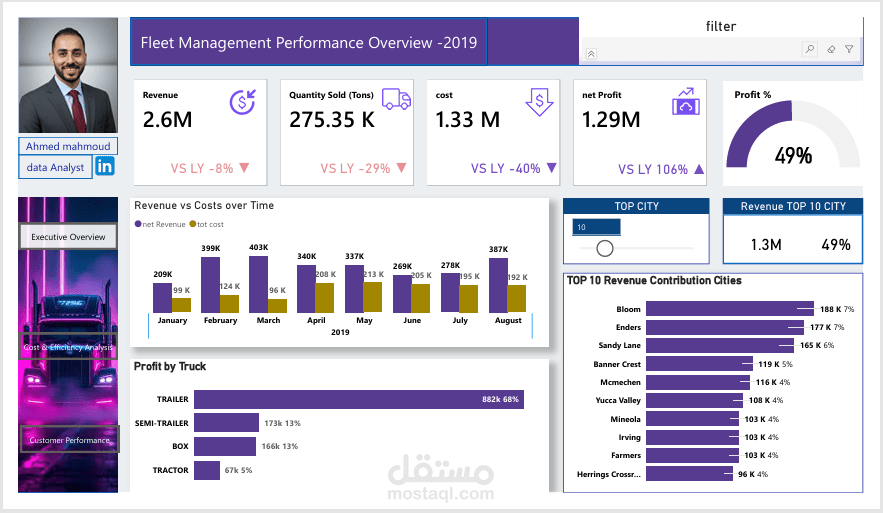Click cost VS LY -40% down triangle
The image size is (883, 513).
click(x=552, y=167)
